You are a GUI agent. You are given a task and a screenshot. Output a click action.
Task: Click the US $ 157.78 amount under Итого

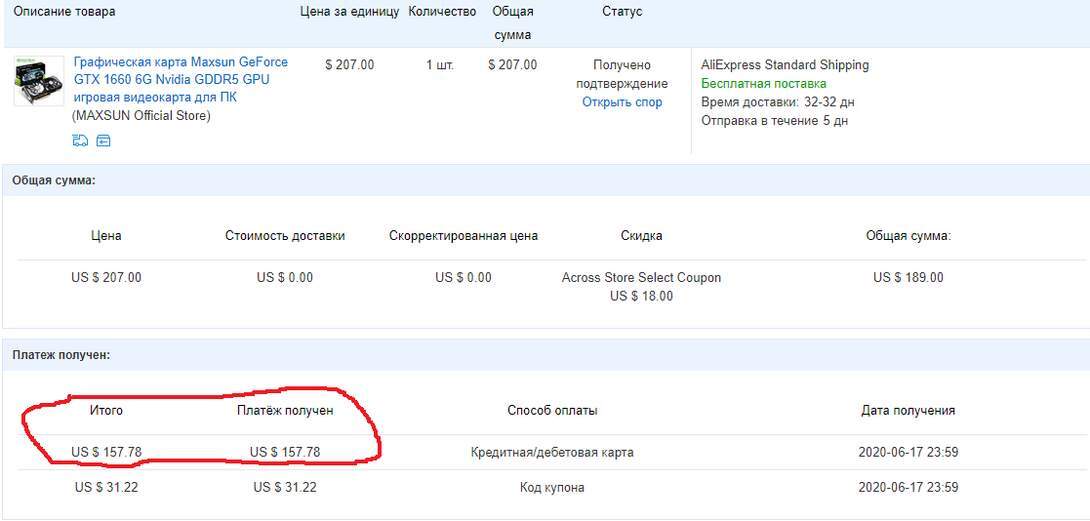pos(106,452)
